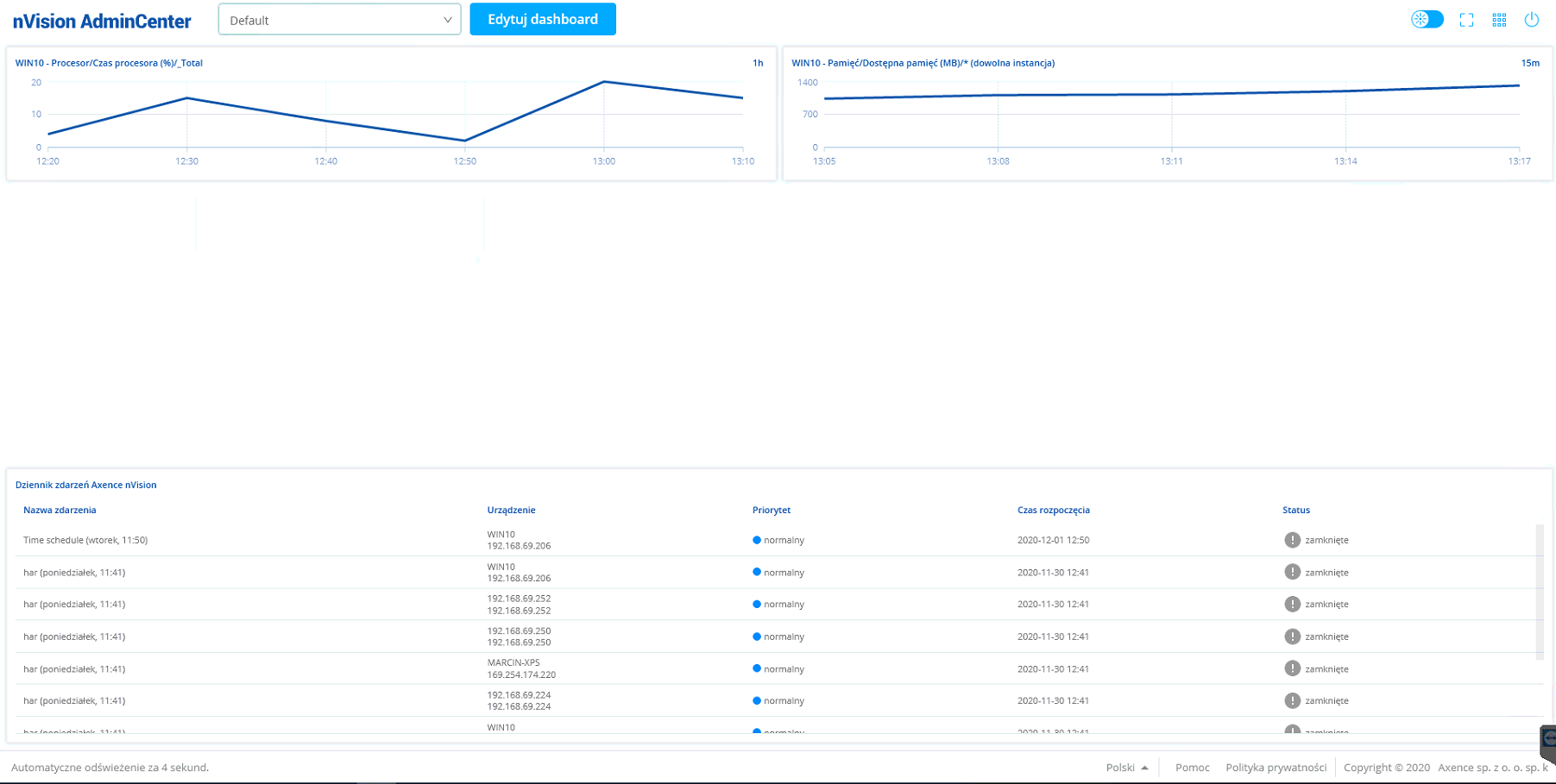Change the 1h time range on processor chart
1556x784 pixels.
[758, 63]
